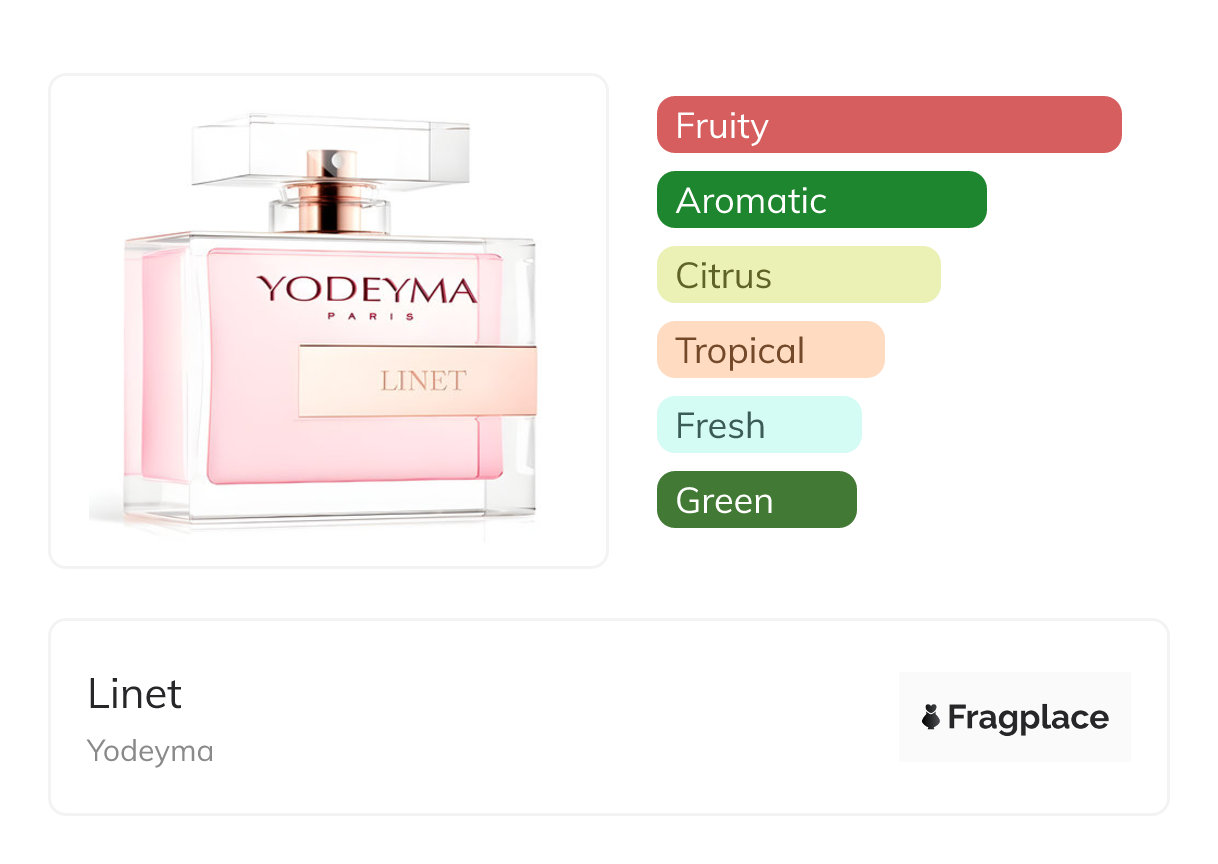Open the Yodeyma brand link
Screen dimensions: 1218x864
click(x=150, y=751)
